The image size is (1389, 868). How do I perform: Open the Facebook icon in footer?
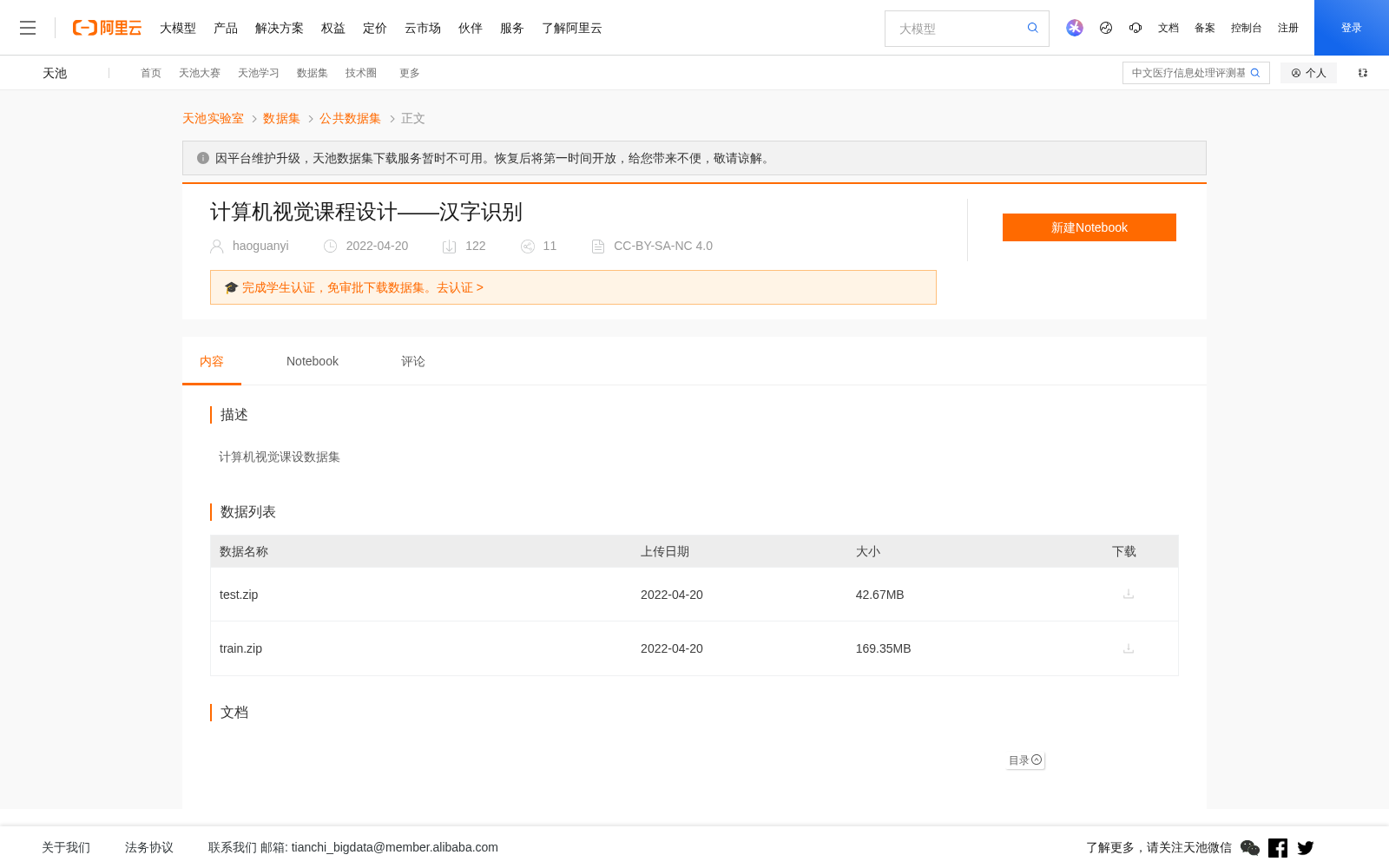1278,848
